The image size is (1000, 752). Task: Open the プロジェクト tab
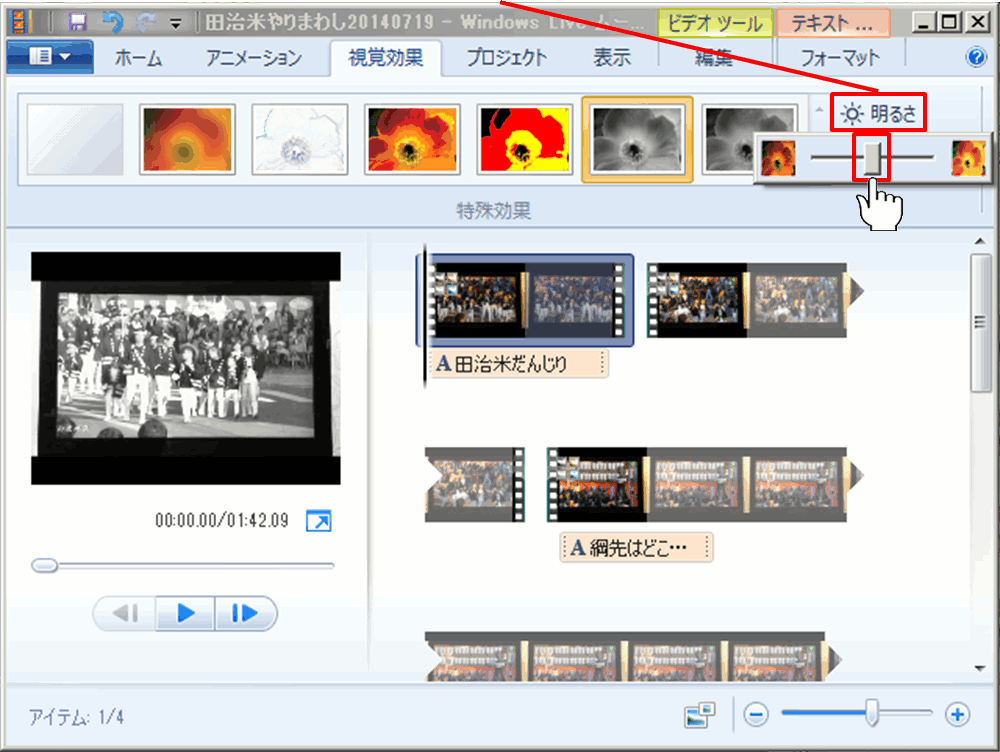[x=506, y=58]
